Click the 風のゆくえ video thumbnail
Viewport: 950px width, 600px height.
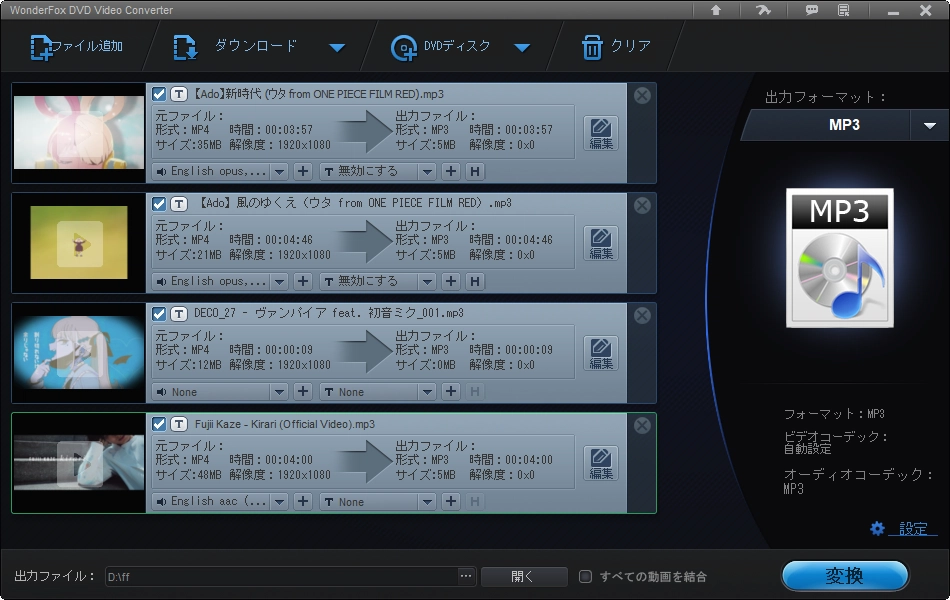[79, 242]
